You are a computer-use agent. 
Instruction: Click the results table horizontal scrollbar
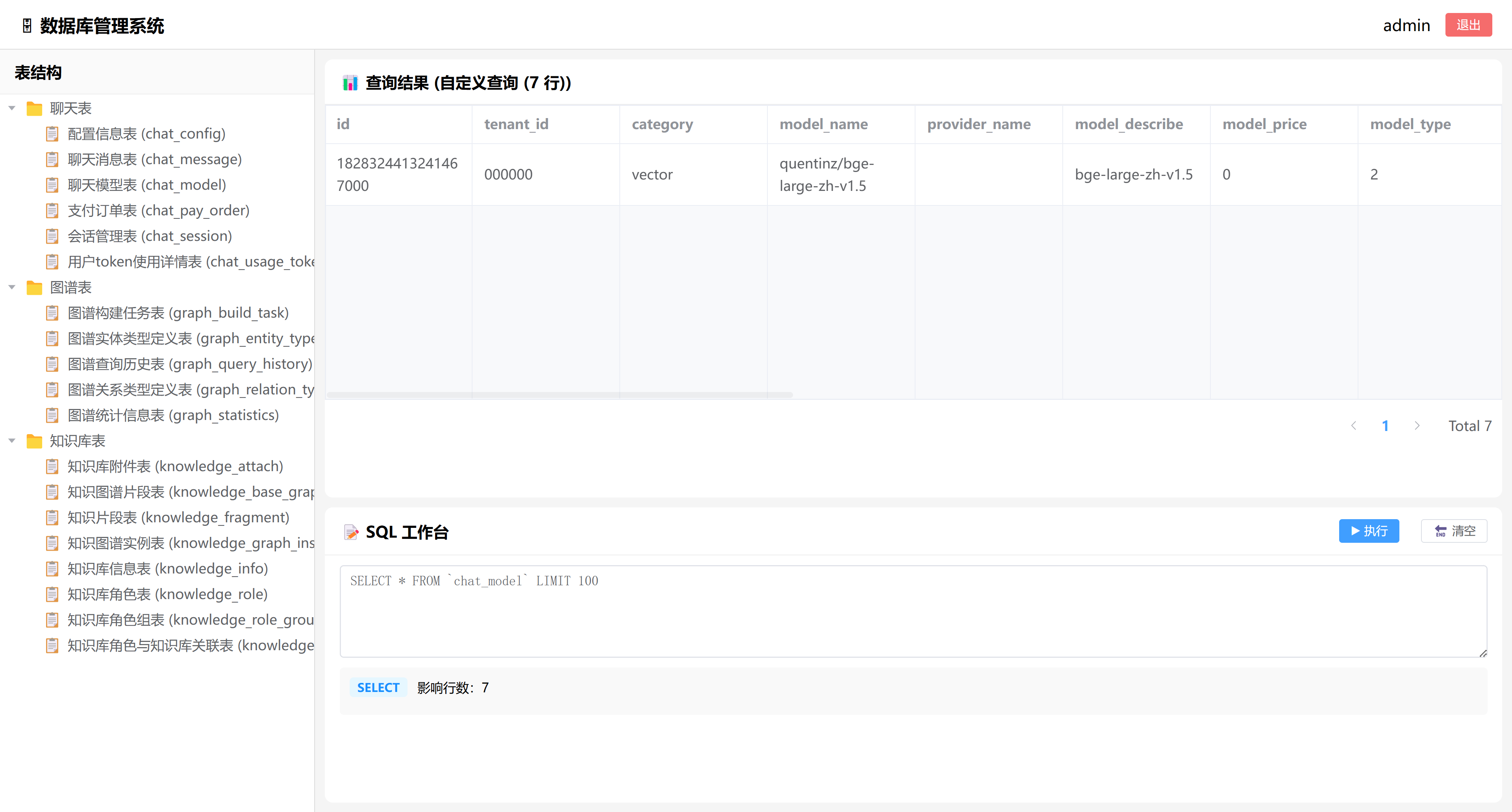tap(560, 395)
